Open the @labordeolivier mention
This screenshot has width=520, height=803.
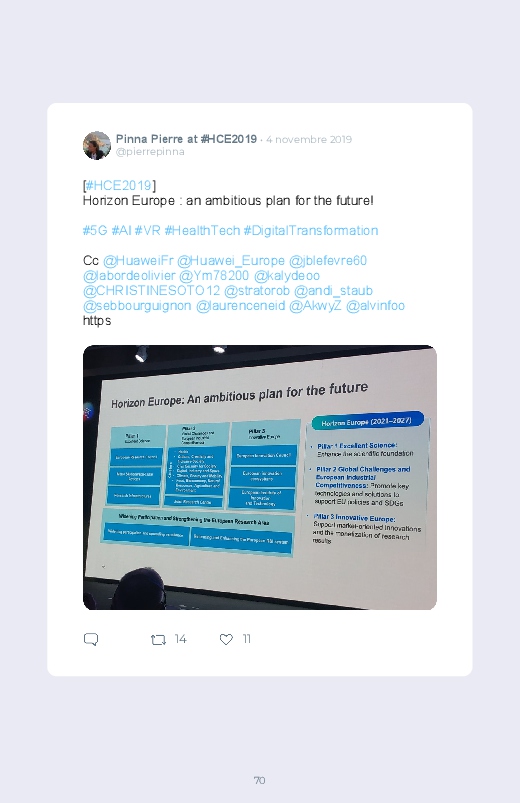click(129, 276)
